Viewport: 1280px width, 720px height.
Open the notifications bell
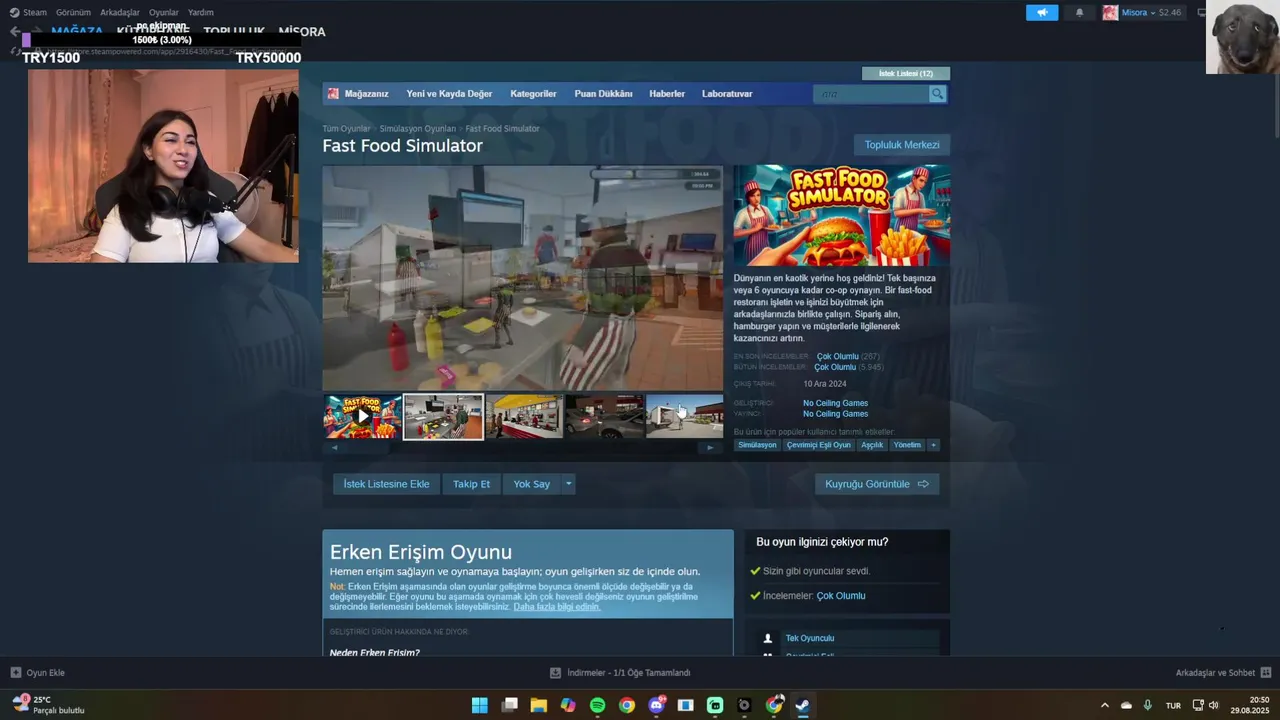[x=1079, y=13]
